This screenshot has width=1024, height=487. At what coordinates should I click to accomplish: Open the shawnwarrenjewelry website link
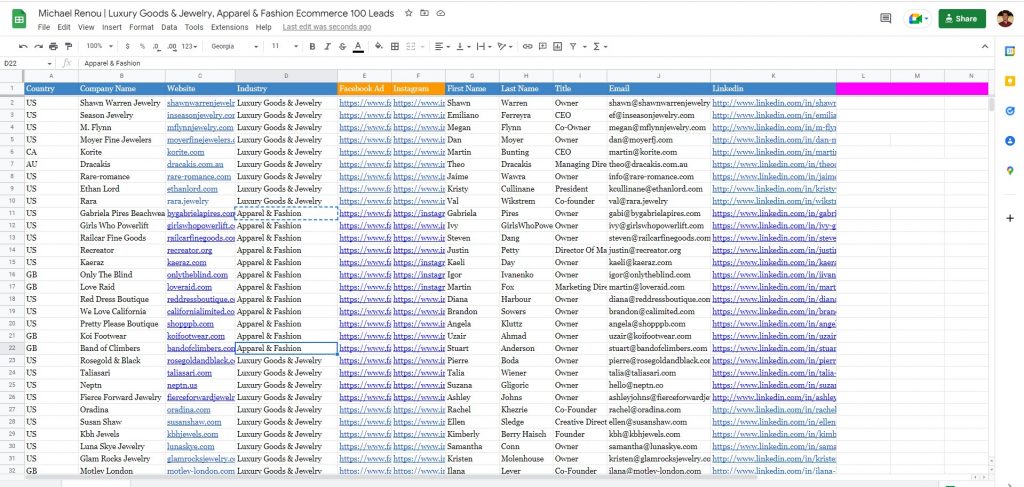point(200,102)
